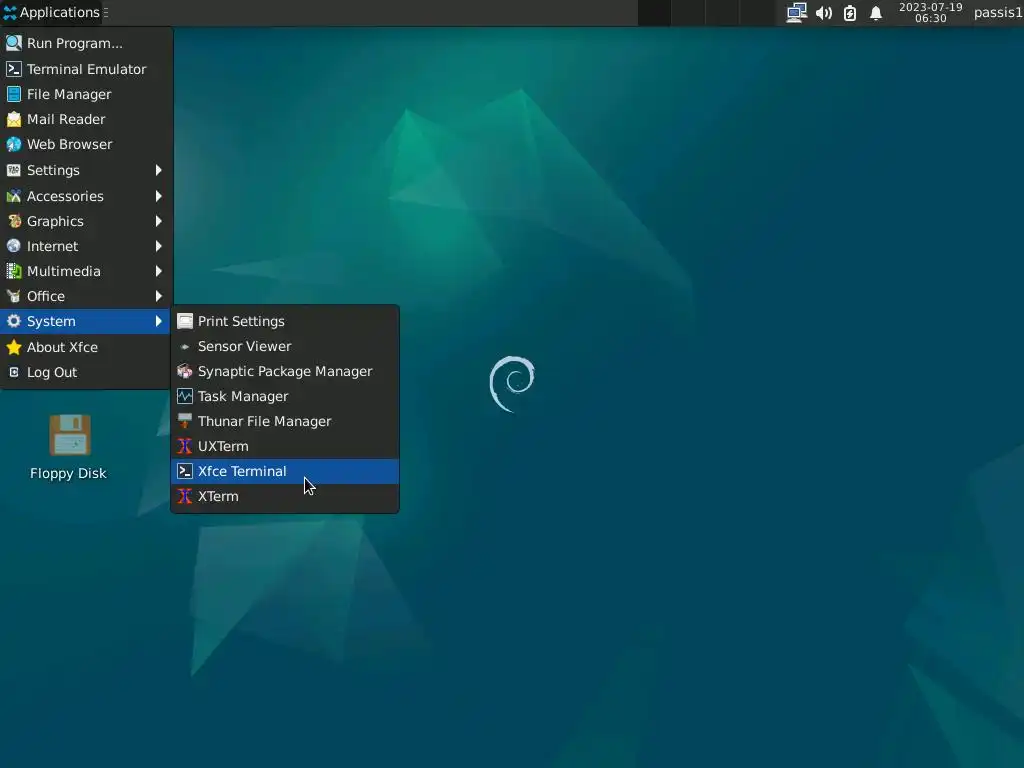Image resolution: width=1024 pixels, height=768 pixels.
Task: Expand the Multimedia submenu arrow
Action: (159, 271)
